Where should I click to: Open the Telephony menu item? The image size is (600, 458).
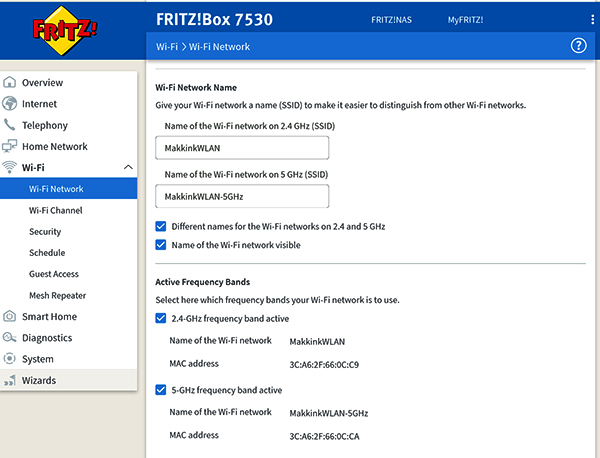[x=45, y=125]
